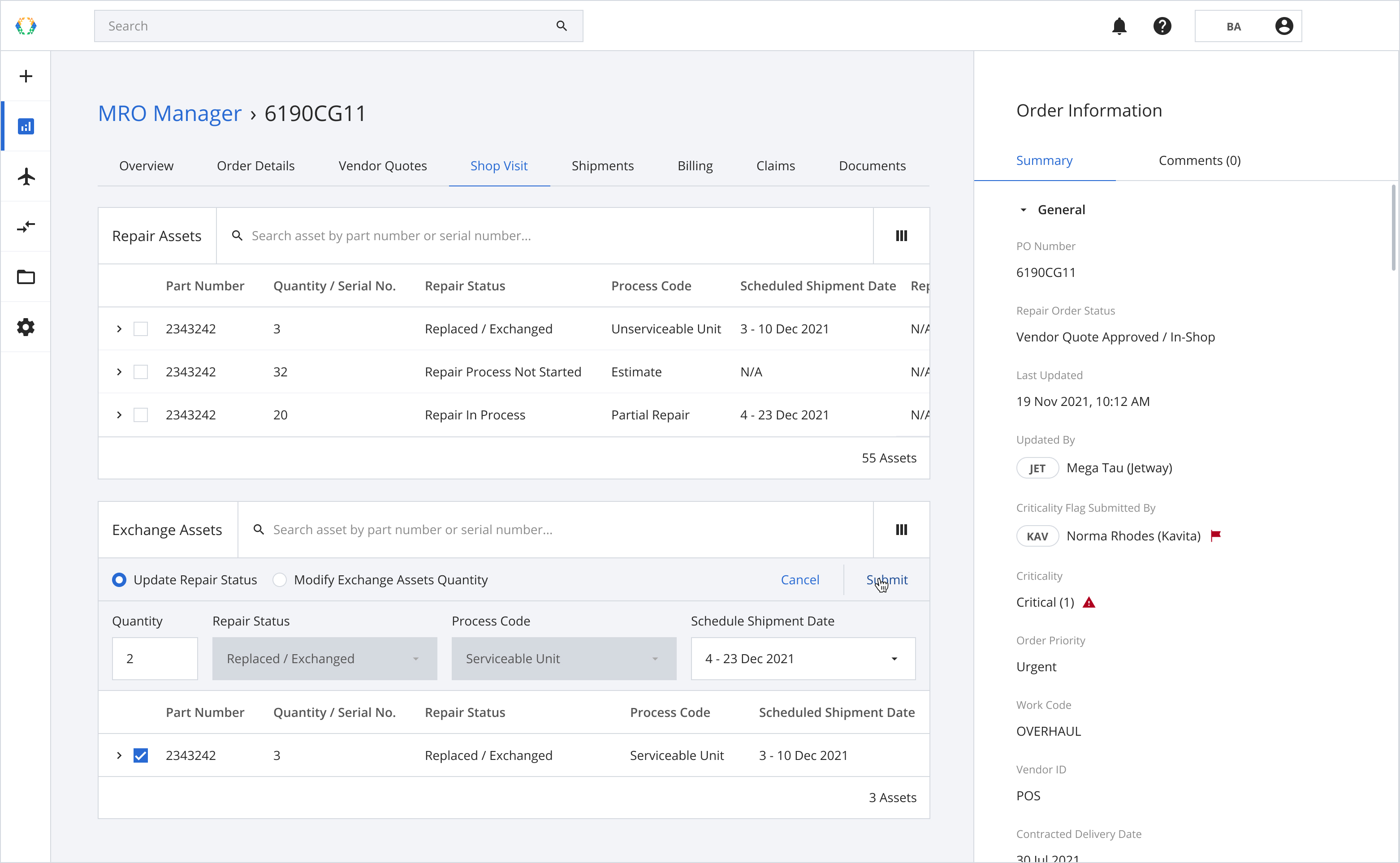Viewport: 1400px width, 863px height.
Task: Open column settings for Repair Assets table
Action: [x=901, y=236]
